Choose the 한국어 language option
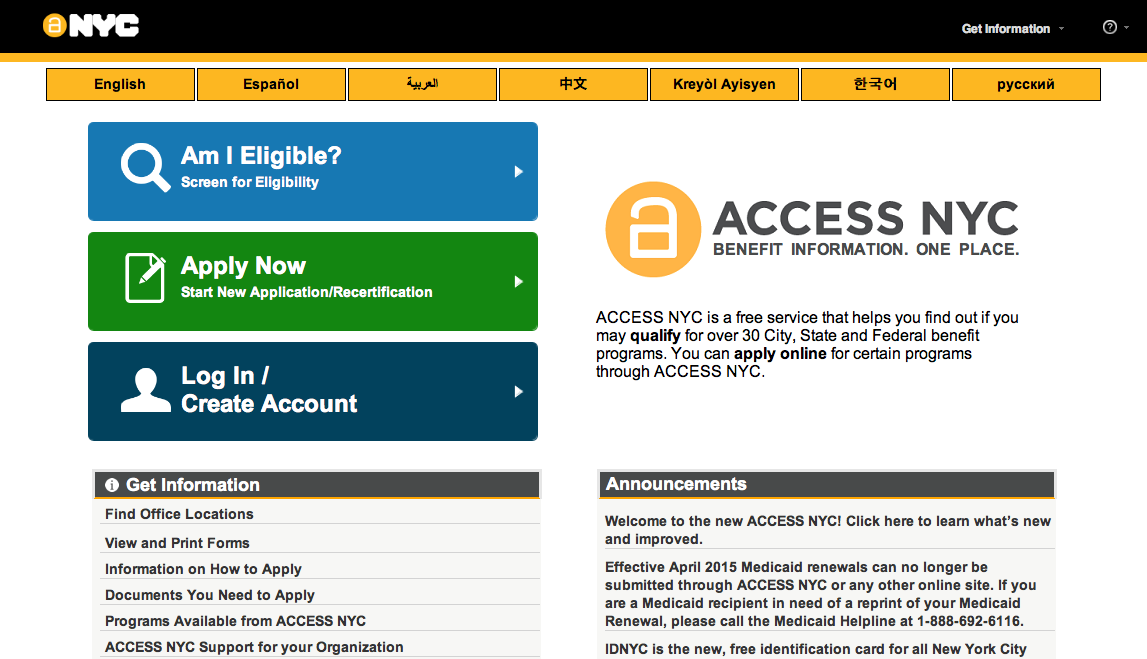 (875, 85)
